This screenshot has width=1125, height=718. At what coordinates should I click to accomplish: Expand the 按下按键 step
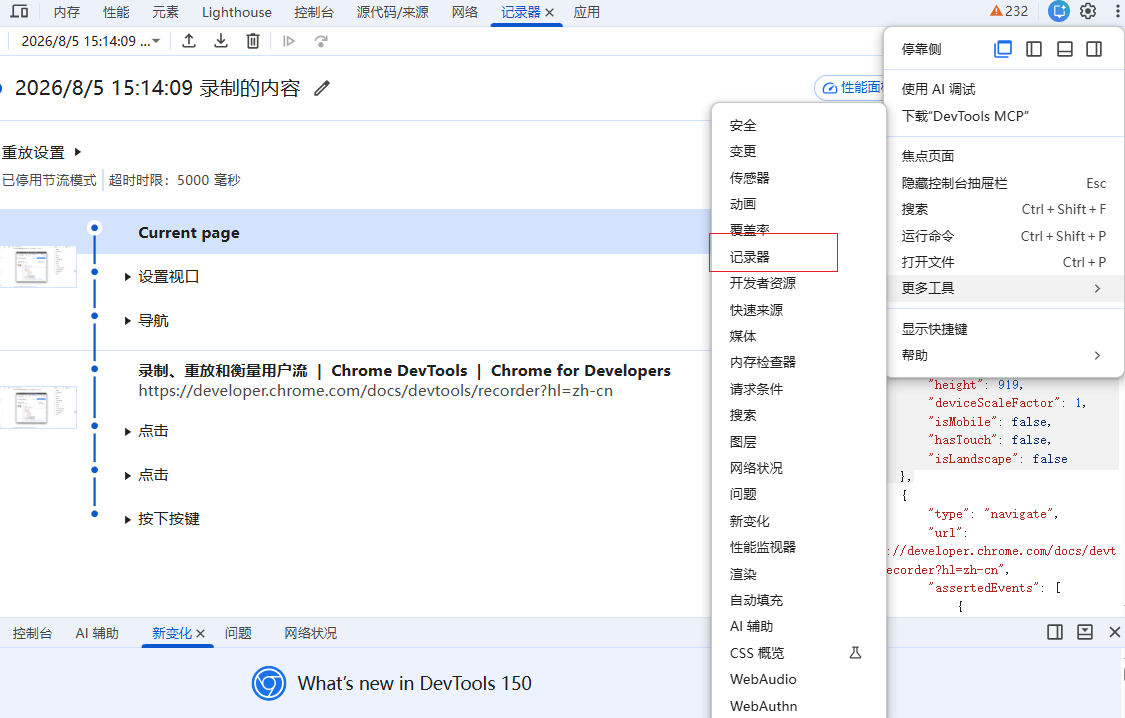tap(128, 519)
